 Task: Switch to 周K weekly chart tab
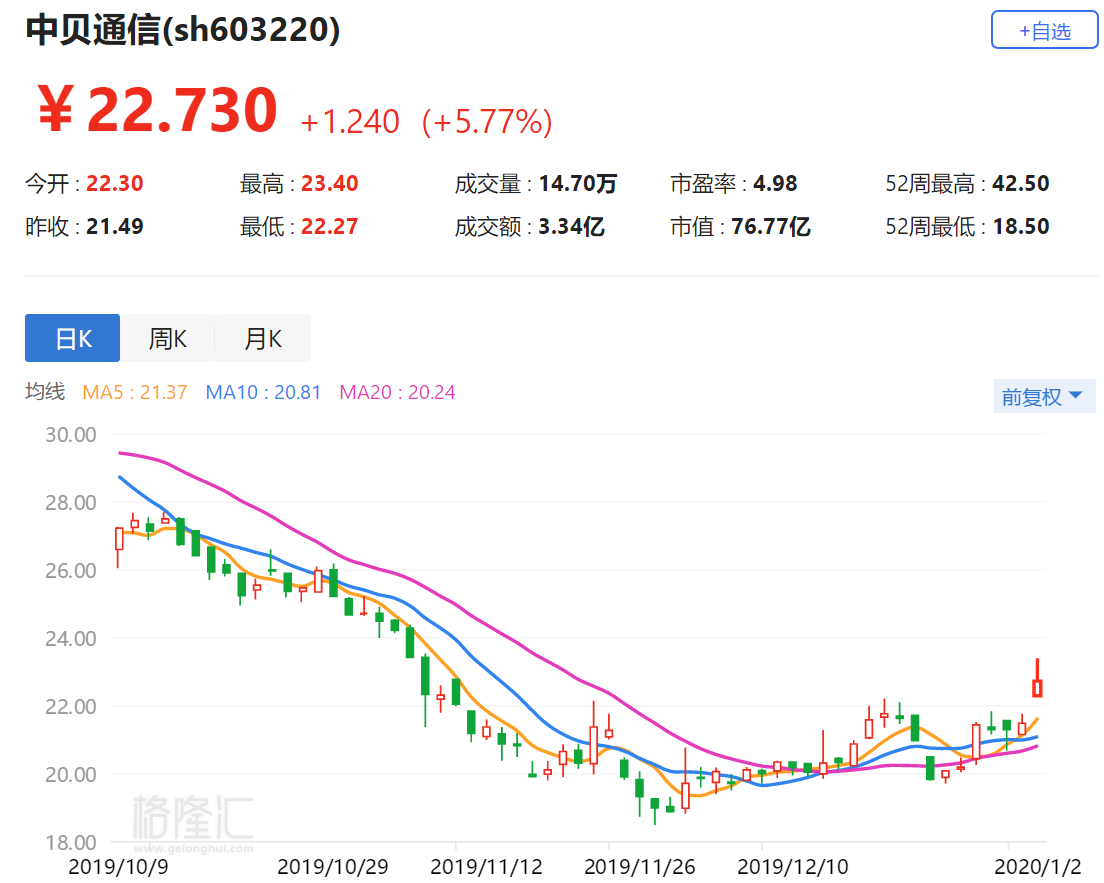point(168,338)
